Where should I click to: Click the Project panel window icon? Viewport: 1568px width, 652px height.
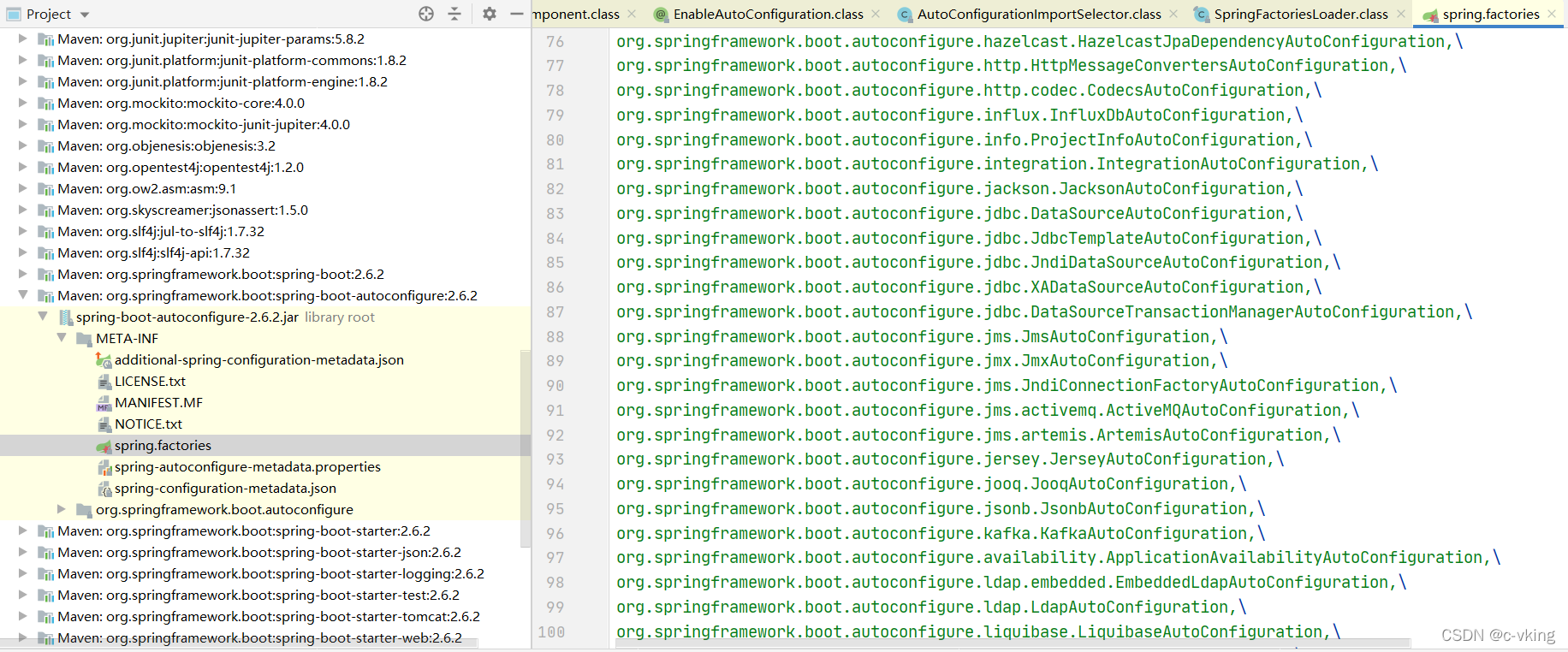14,14
